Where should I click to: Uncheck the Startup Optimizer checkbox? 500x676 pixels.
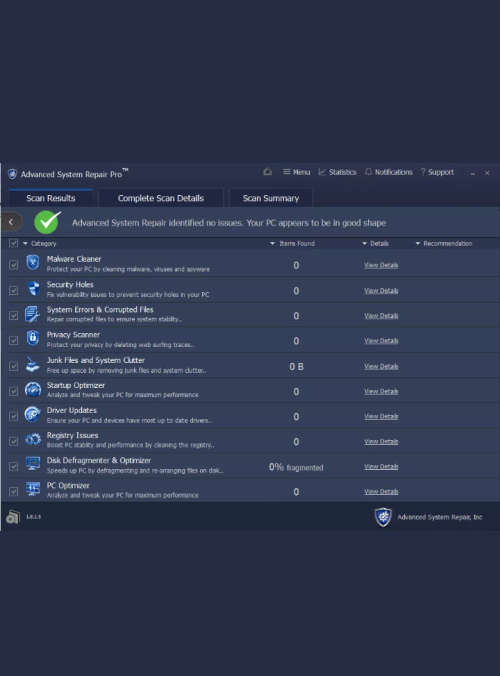(13, 391)
